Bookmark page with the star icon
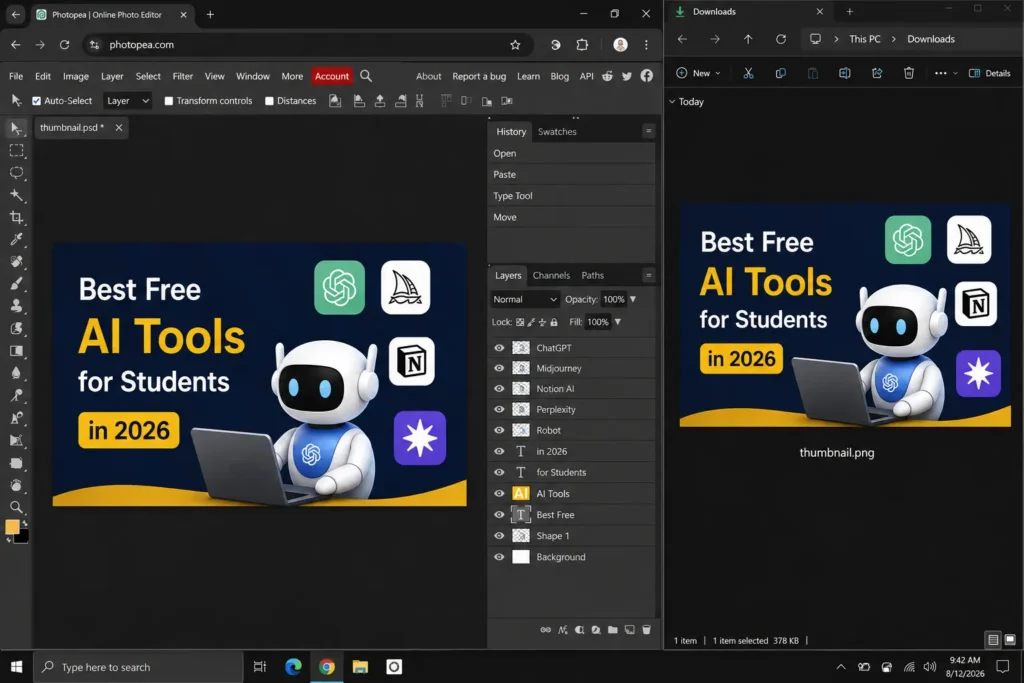Image resolution: width=1024 pixels, height=683 pixels. coord(515,44)
